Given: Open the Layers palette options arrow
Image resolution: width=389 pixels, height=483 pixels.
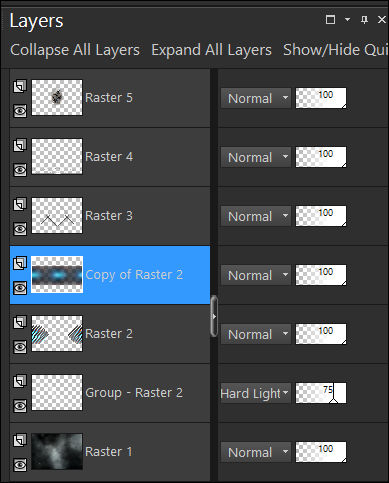Looking at the screenshot, I should pos(347,20).
